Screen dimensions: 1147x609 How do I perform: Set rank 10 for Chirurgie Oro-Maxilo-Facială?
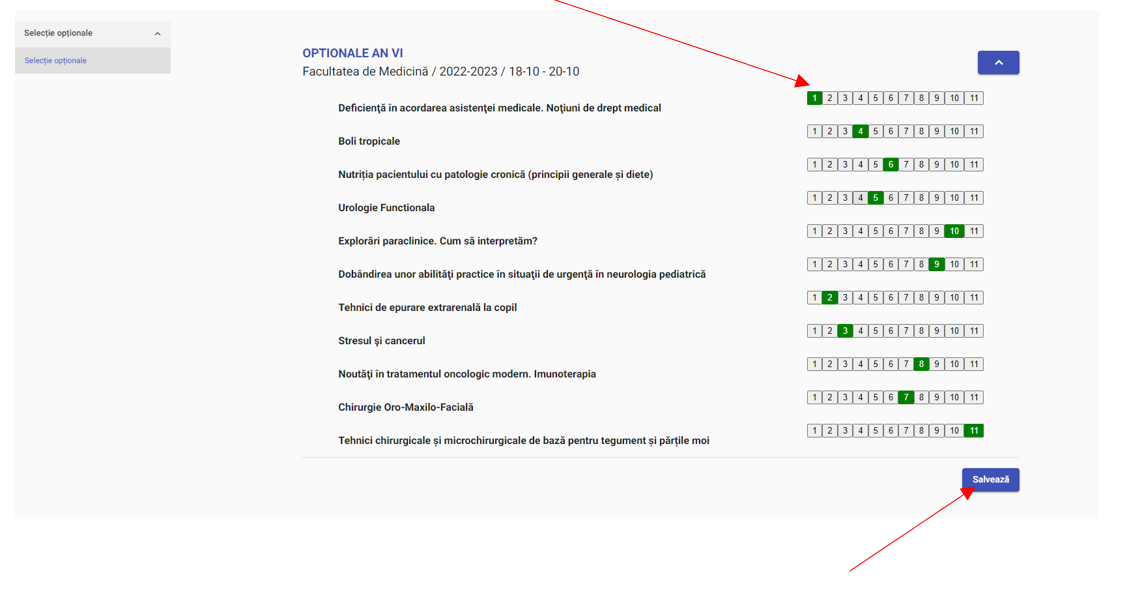(x=954, y=398)
